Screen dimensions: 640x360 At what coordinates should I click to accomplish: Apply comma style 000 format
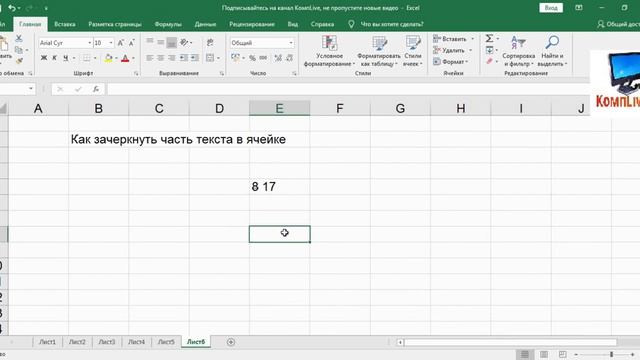pyautogui.click(x=263, y=58)
